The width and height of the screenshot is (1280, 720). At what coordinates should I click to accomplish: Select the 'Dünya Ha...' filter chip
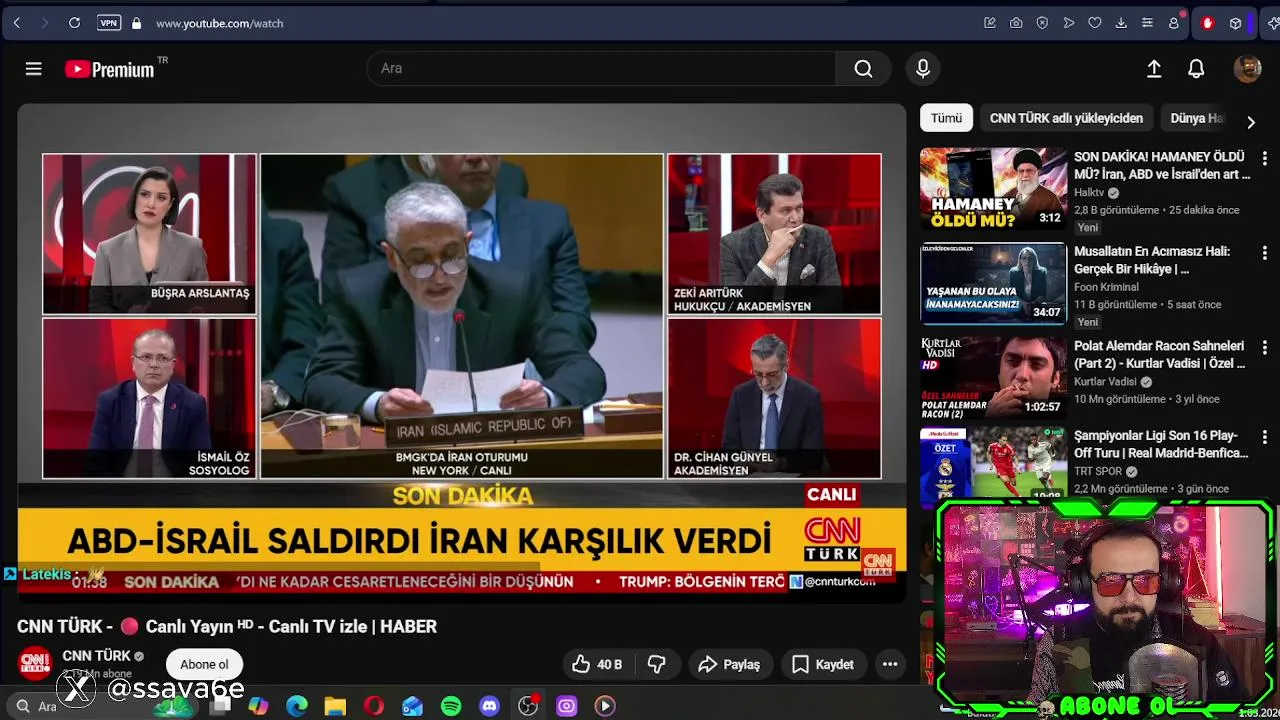(x=1196, y=118)
